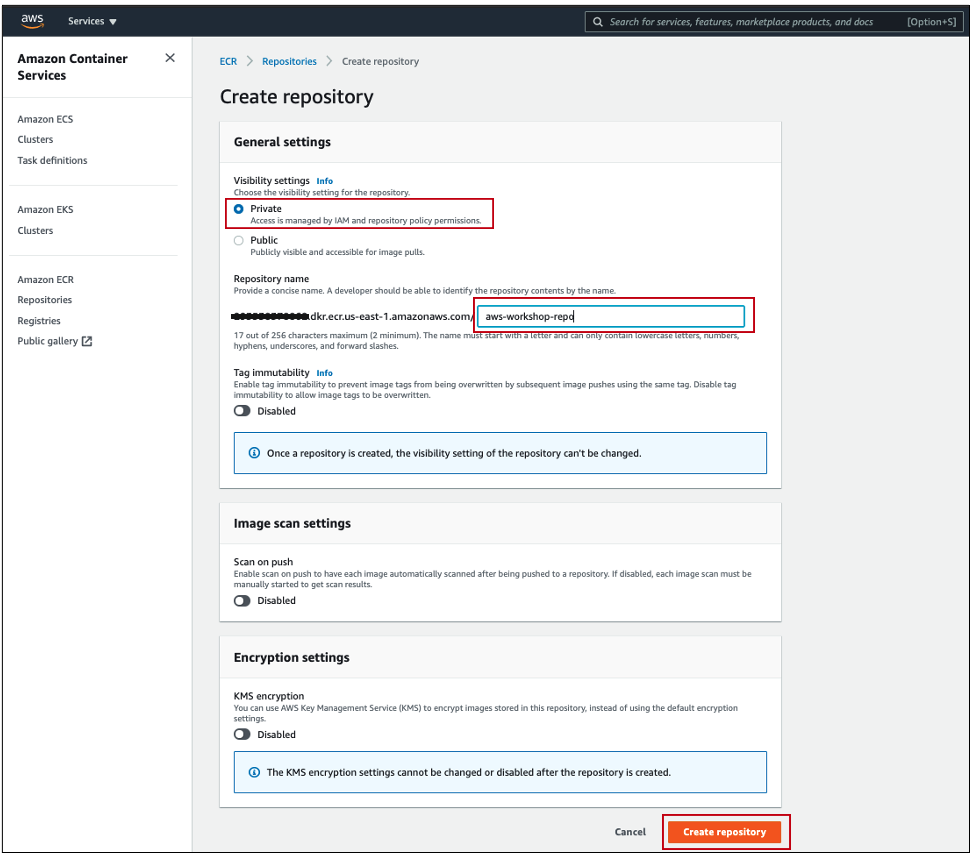Open Task definitions in sidebar
This screenshot has height=858, width=973.
tap(52, 160)
